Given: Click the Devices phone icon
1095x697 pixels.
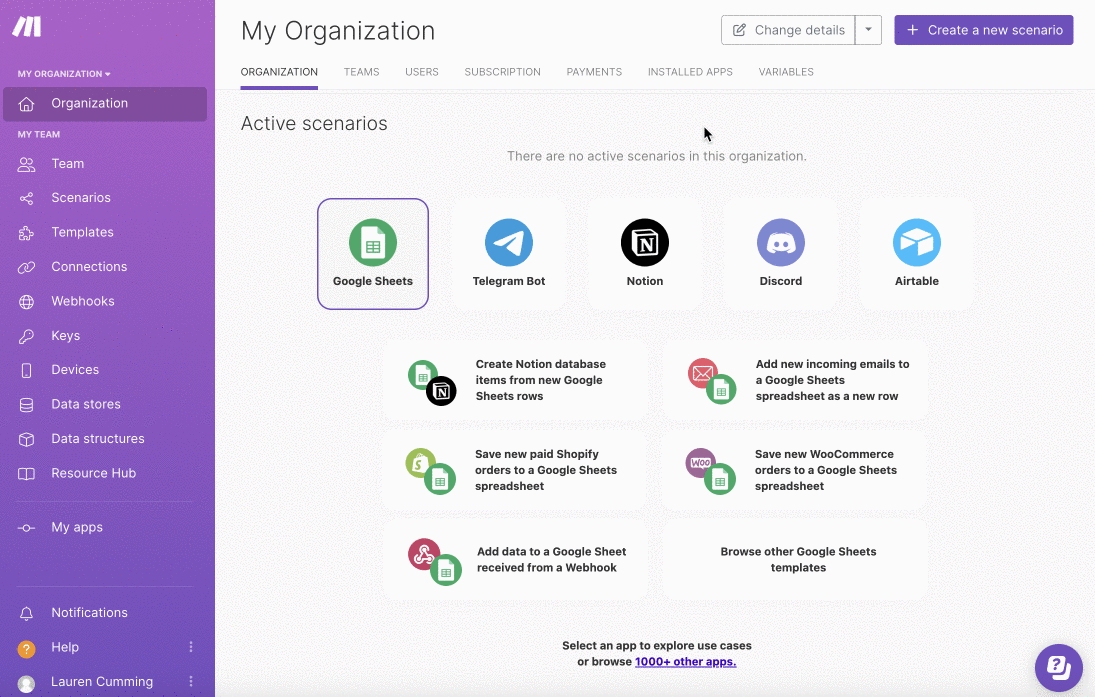Looking at the screenshot, I should 27,370.
